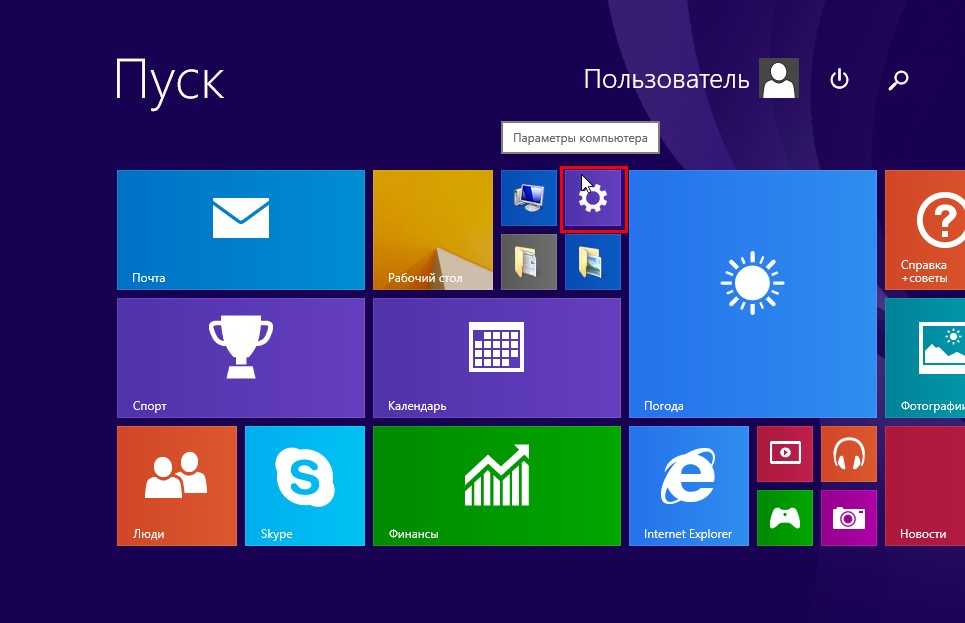
Task: Open the Спорт sports tile
Action: 240,357
